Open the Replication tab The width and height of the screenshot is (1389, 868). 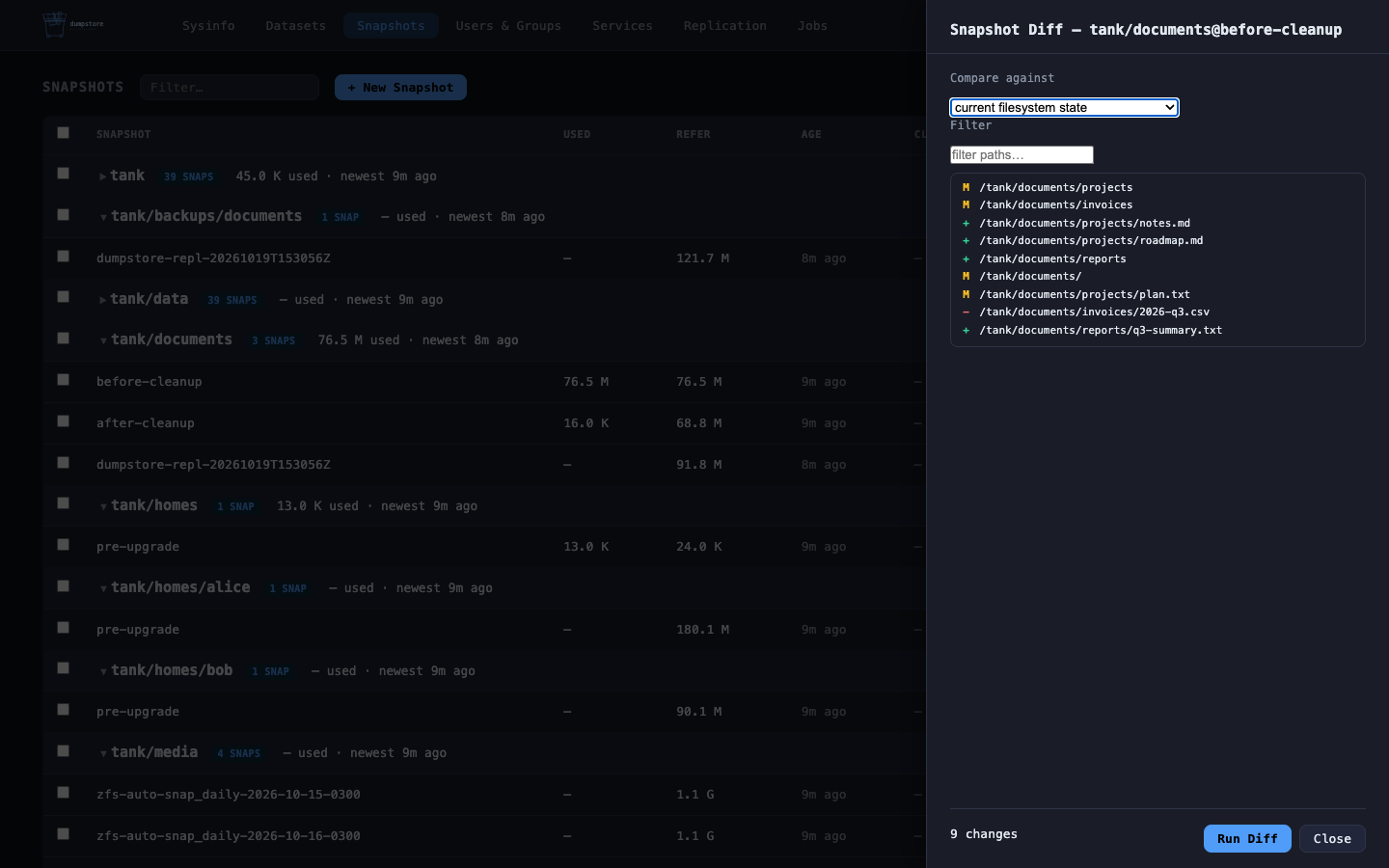[725, 26]
